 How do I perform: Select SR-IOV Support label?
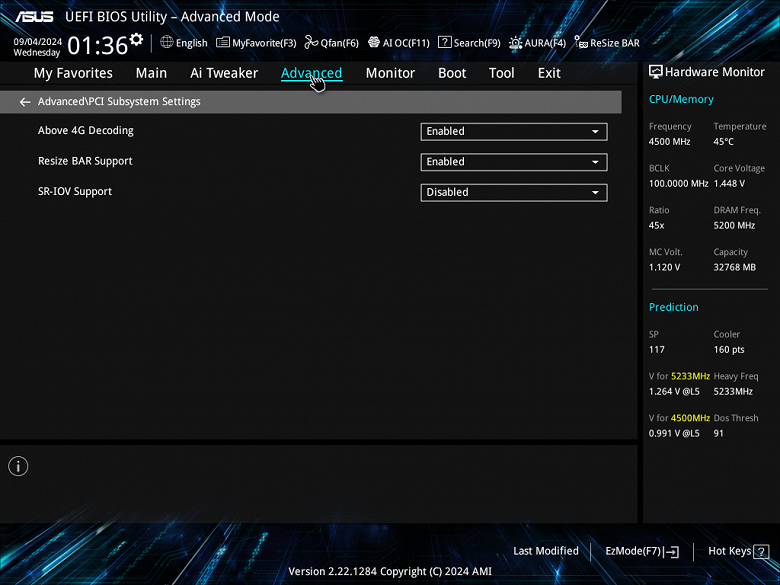tap(75, 192)
